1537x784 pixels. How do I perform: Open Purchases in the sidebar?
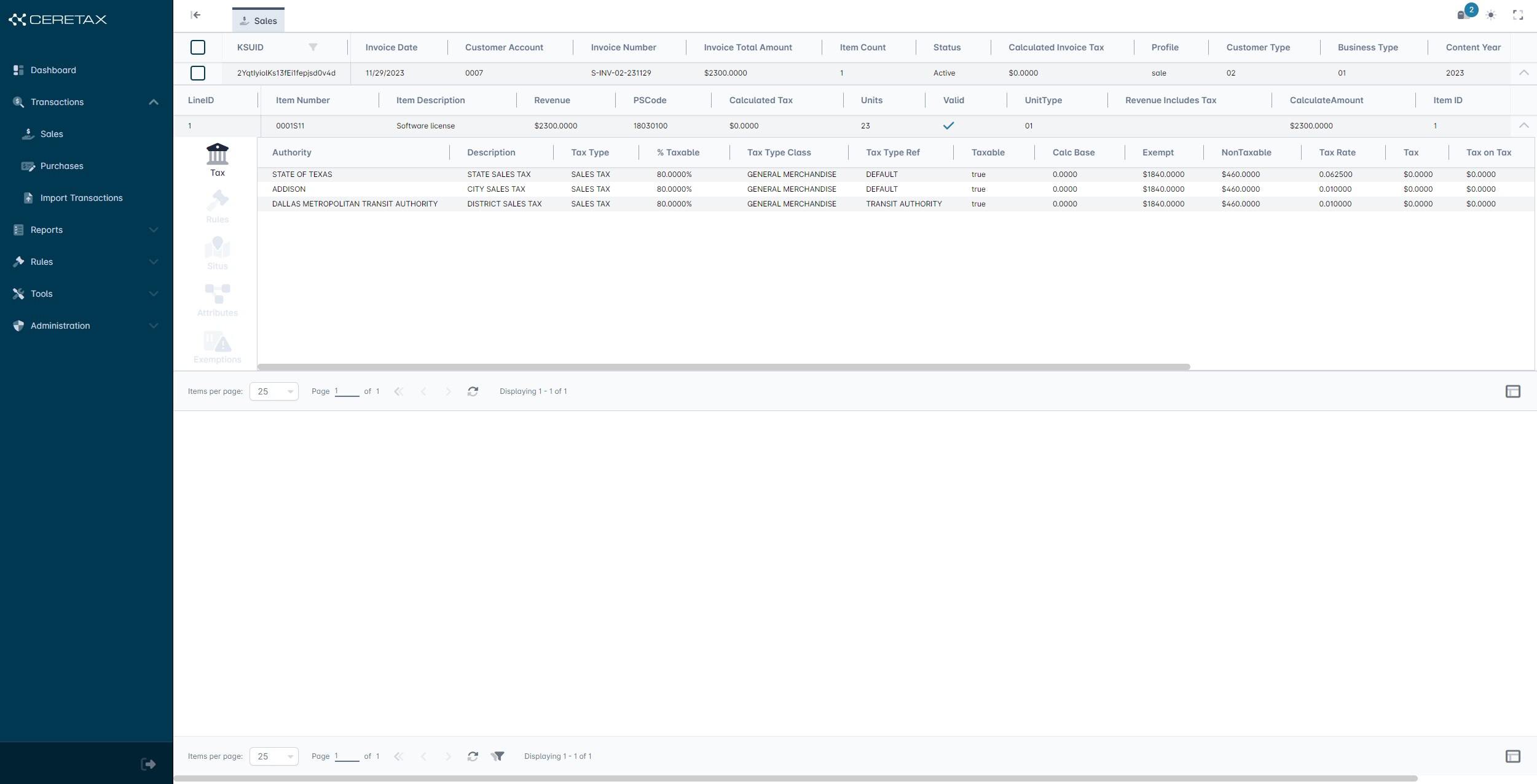61,166
